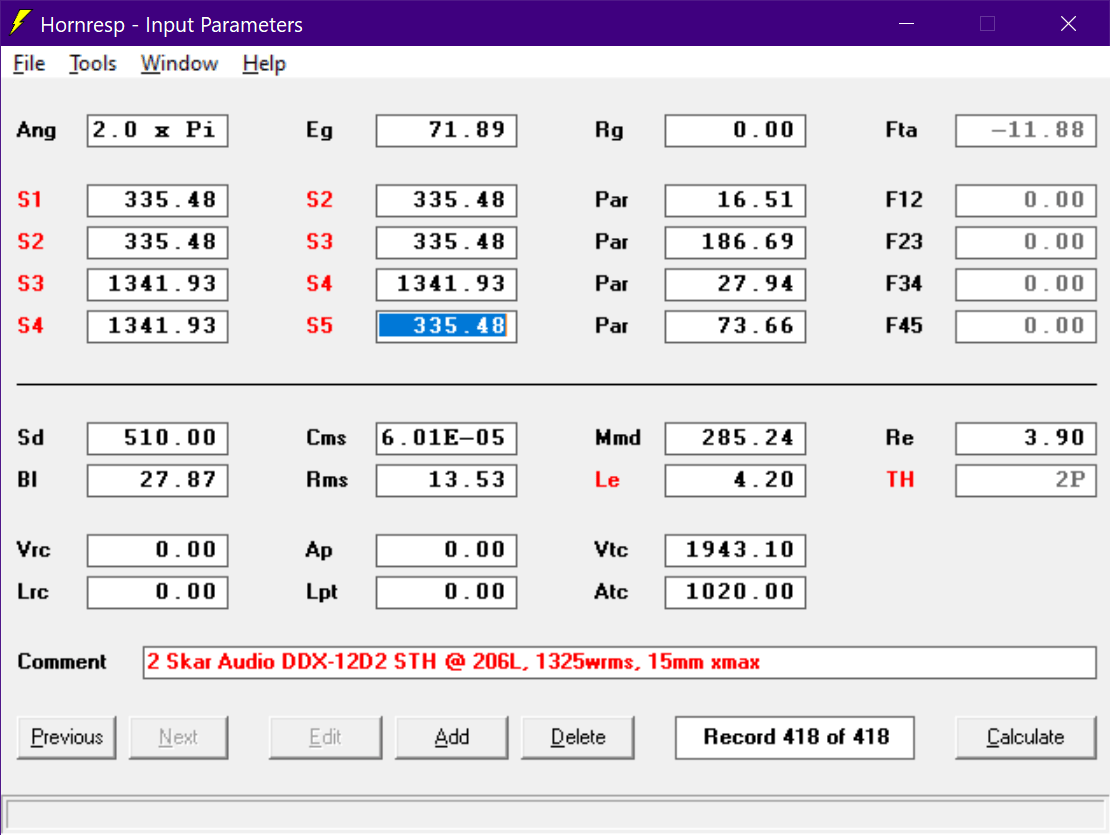Click the Le field 4.20
The width and height of the screenshot is (1110, 835).
pyautogui.click(x=735, y=480)
